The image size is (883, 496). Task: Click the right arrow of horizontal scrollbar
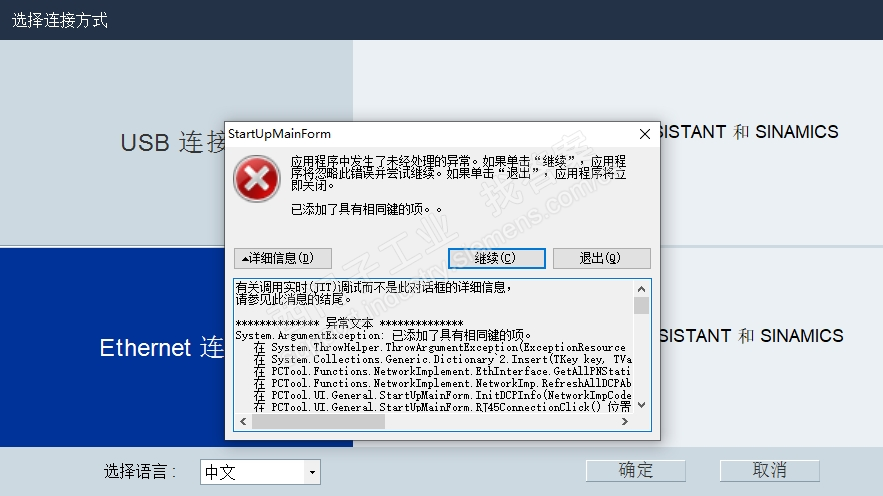click(625, 422)
